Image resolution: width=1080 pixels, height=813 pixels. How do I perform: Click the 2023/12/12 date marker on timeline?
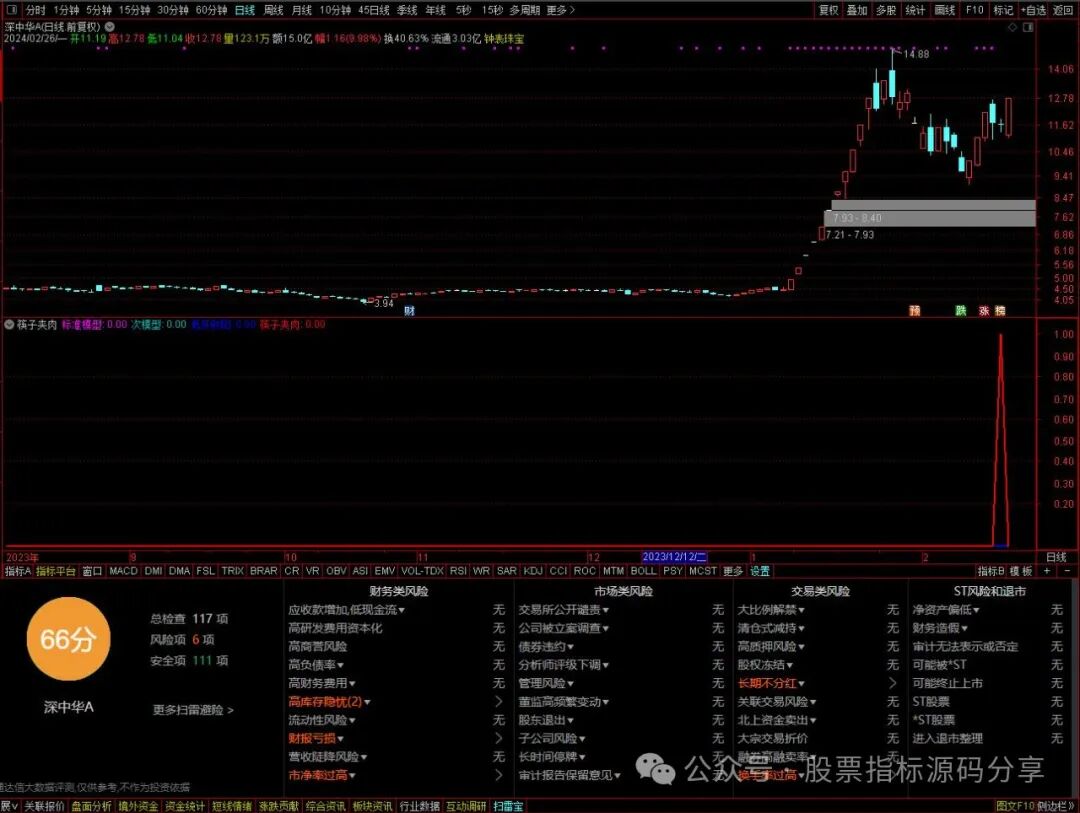(x=674, y=557)
